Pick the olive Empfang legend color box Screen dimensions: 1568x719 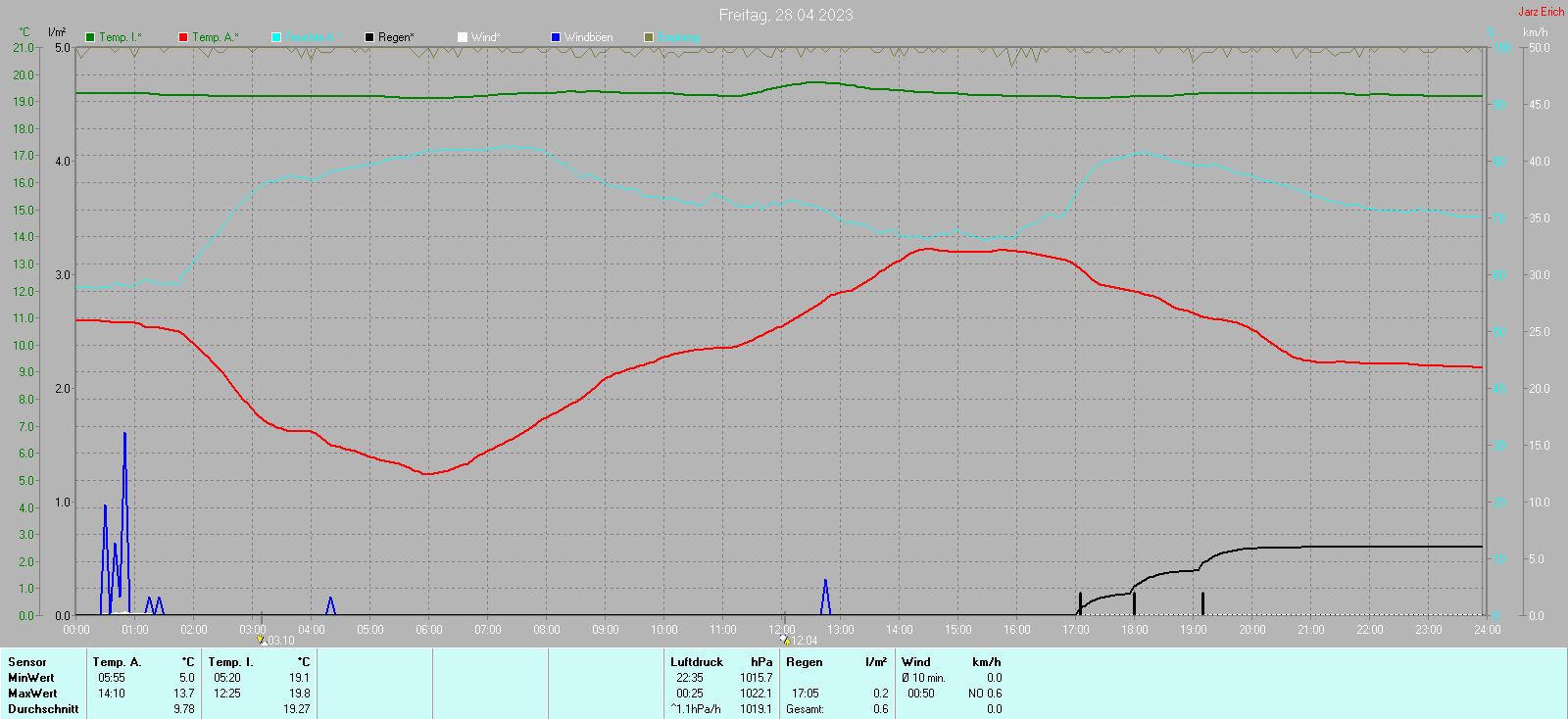coord(649,37)
